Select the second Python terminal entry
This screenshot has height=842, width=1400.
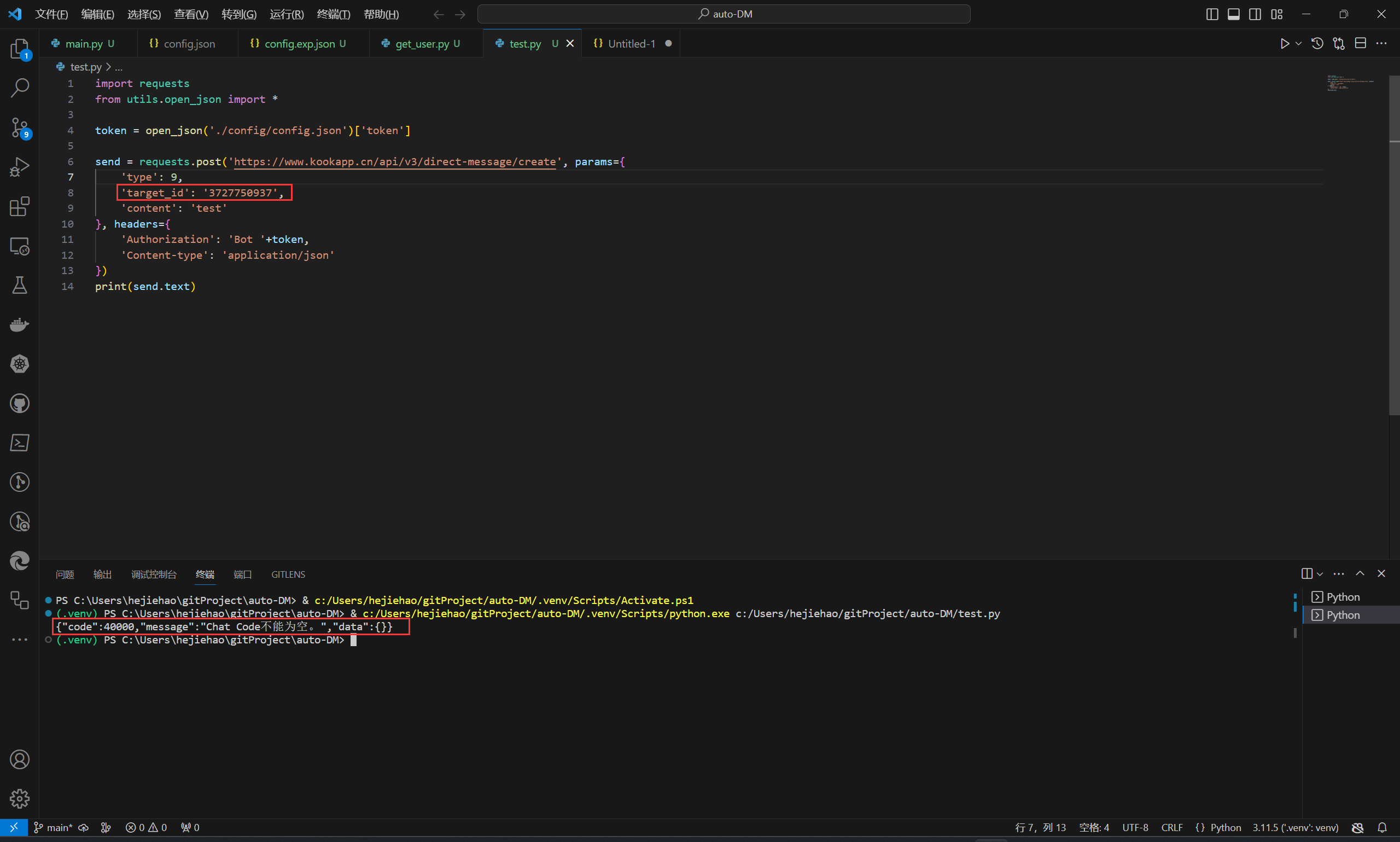point(1351,615)
